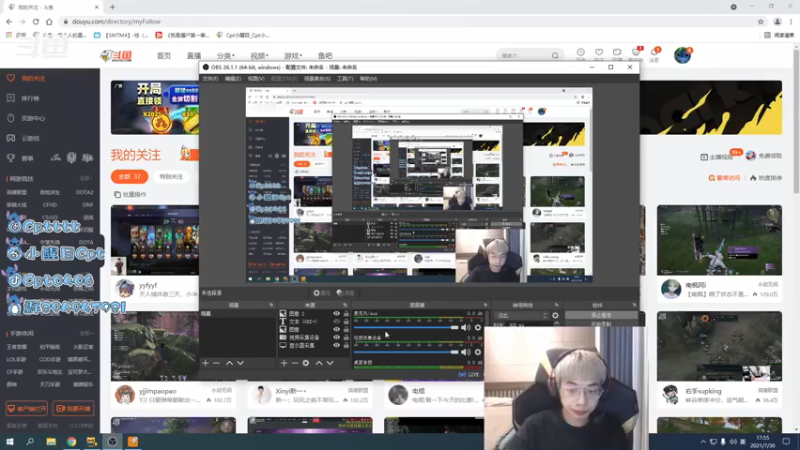Lock the 图像 2 source
This screenshot has height=450, width=800.
[x=346, y=314]
